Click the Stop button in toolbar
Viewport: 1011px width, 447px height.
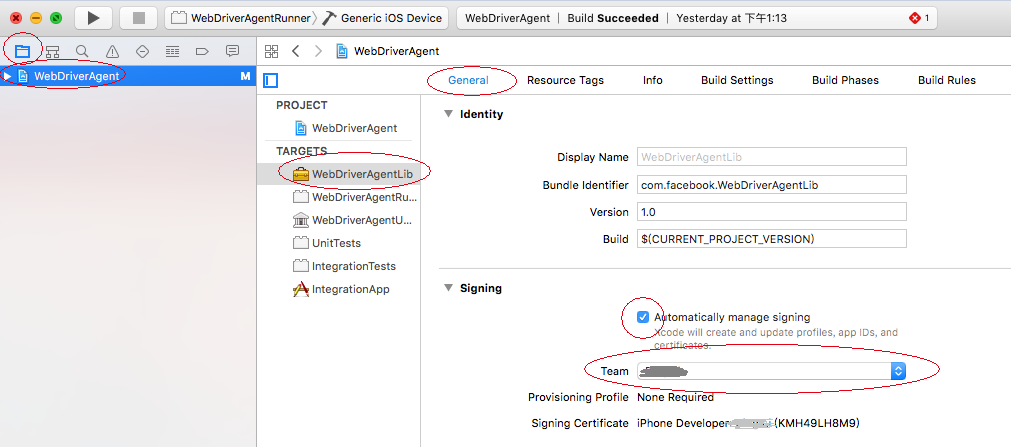click(x=138, y=18)
